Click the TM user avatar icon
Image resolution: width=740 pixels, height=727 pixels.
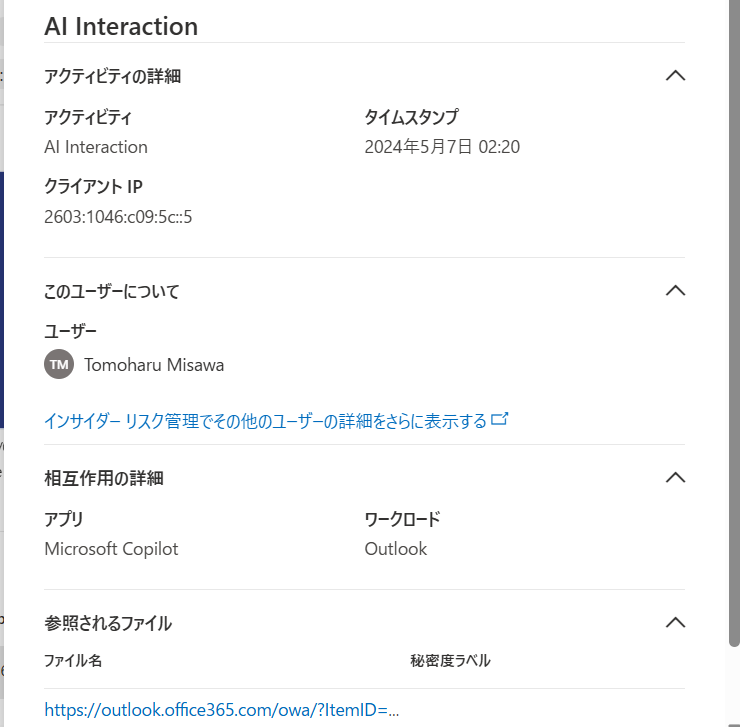pyautogui.click(x=59, y=364)
